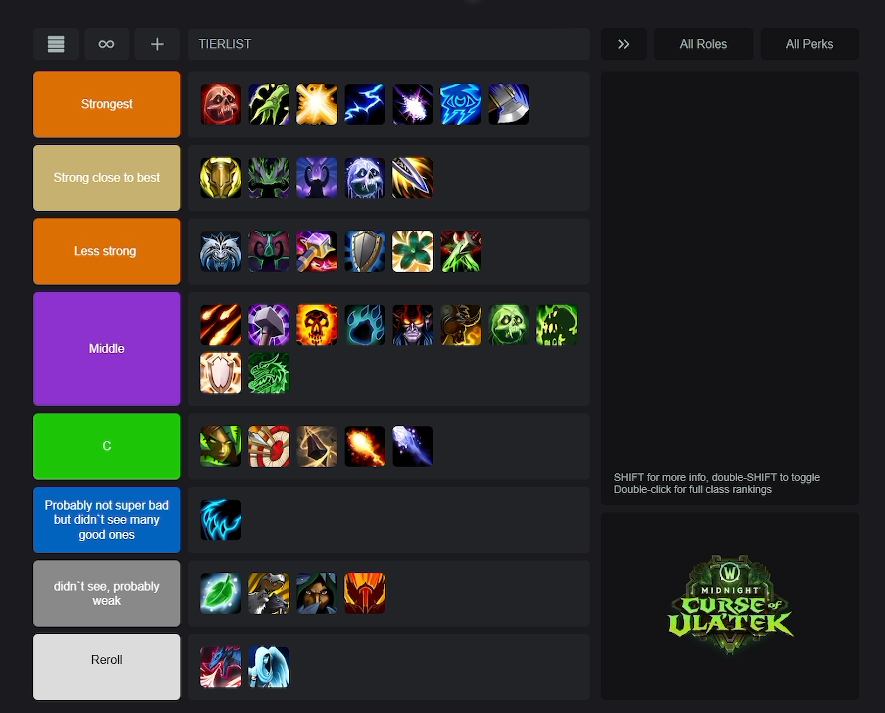
Task: Click the white-hooded figure icon in Reroll
Action: pos(269,667)
